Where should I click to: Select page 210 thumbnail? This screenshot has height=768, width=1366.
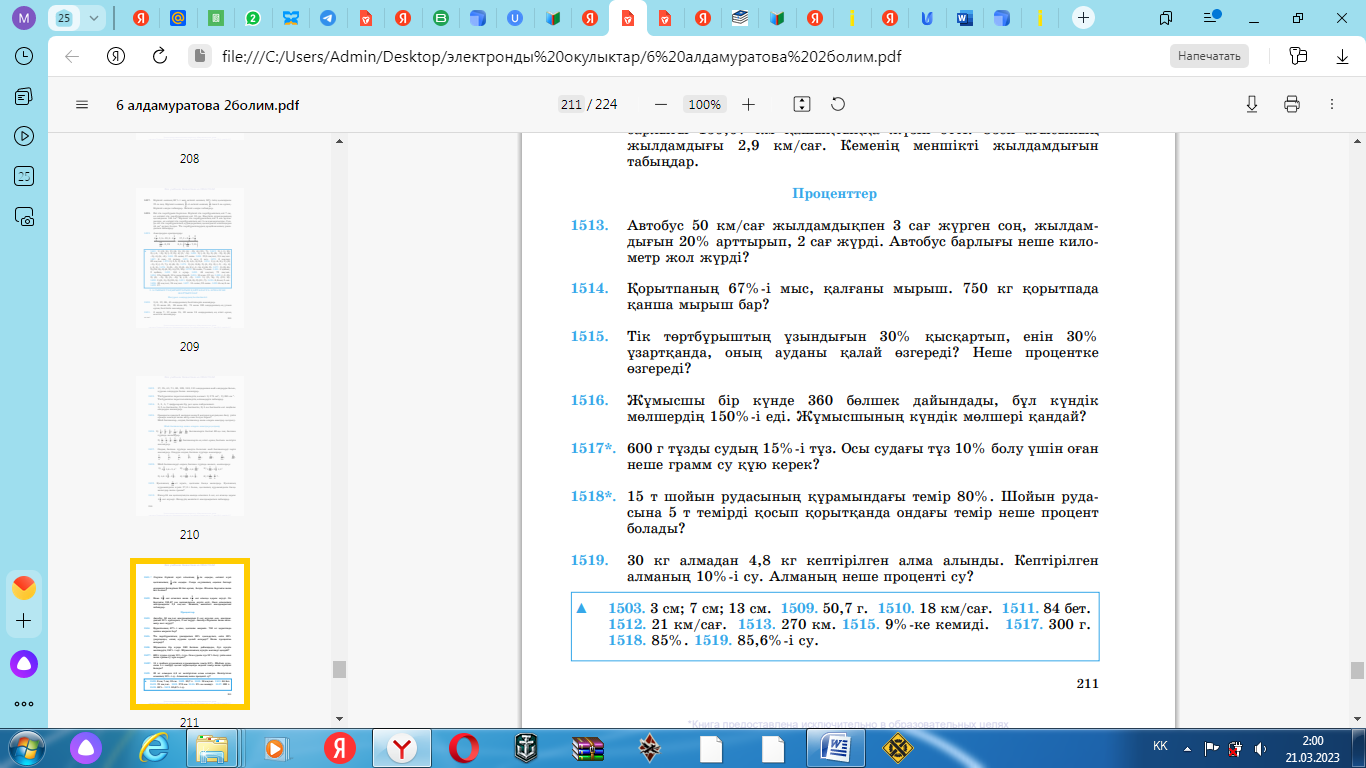189,446
